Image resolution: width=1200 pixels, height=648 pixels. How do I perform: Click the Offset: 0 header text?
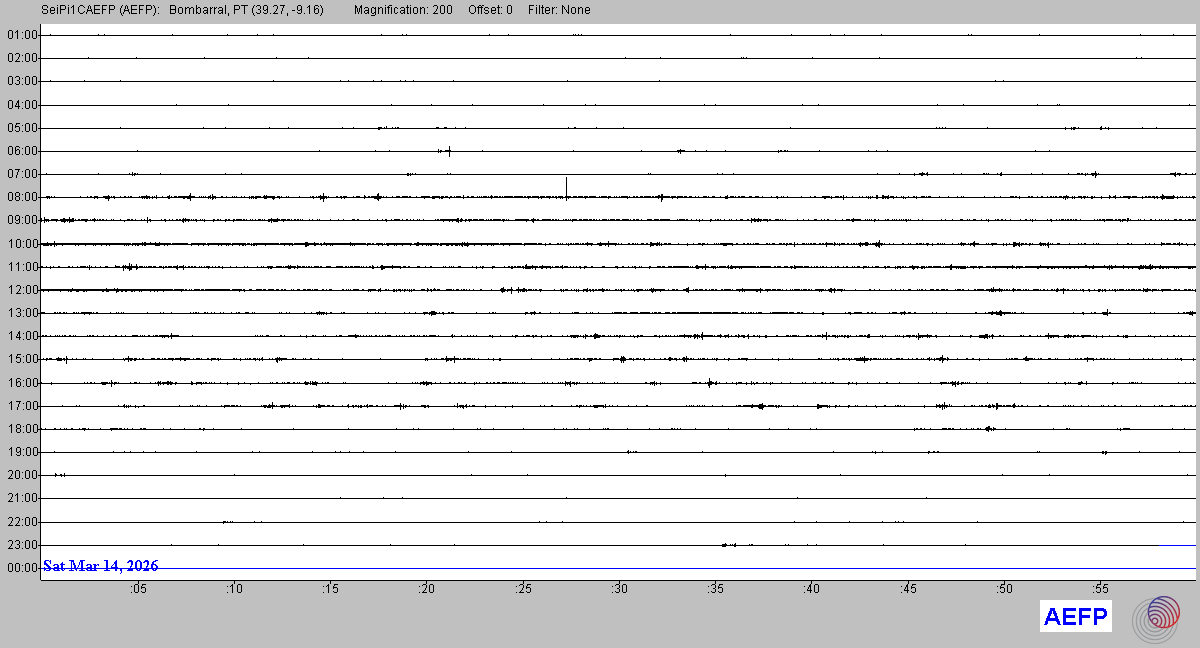[490, 10]
